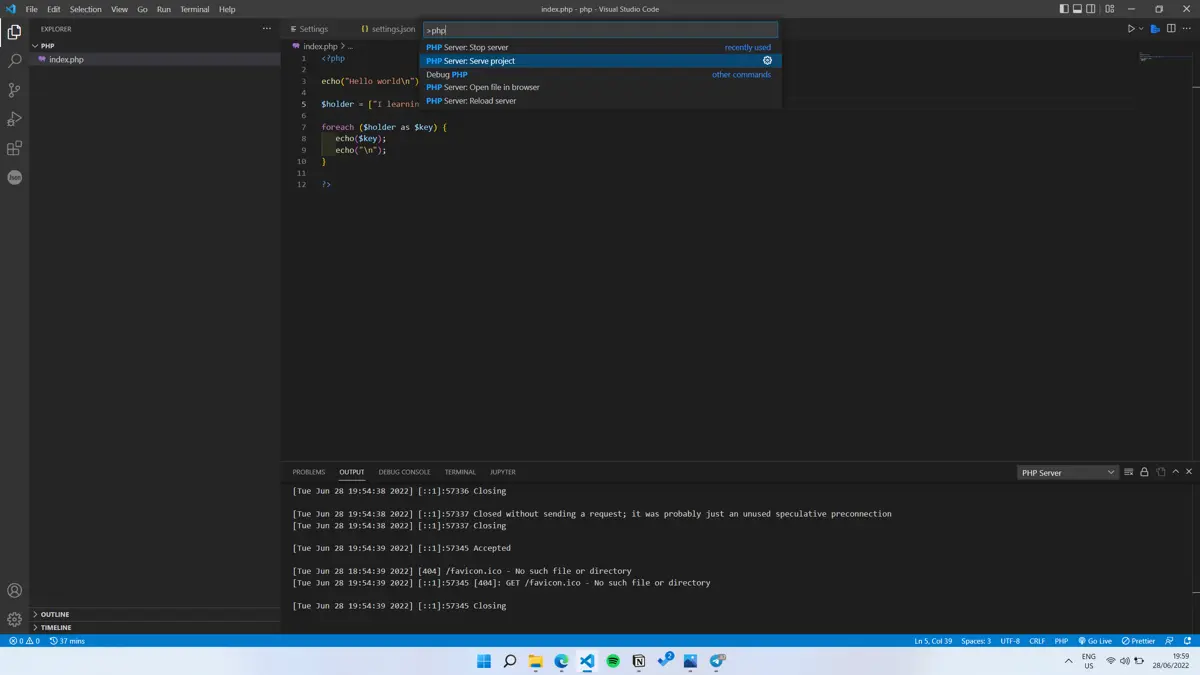1200x675 pixels.
Task: Expand the Outline section
Action: pos(155,614)
